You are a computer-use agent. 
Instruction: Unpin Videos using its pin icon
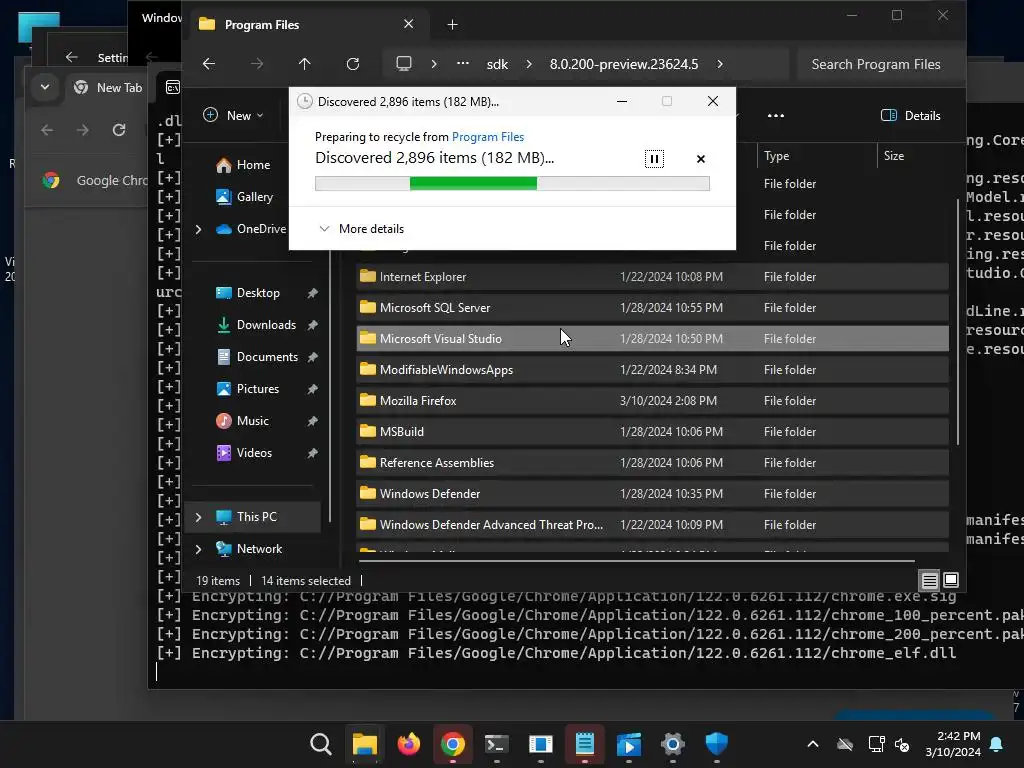coord(313,453)
